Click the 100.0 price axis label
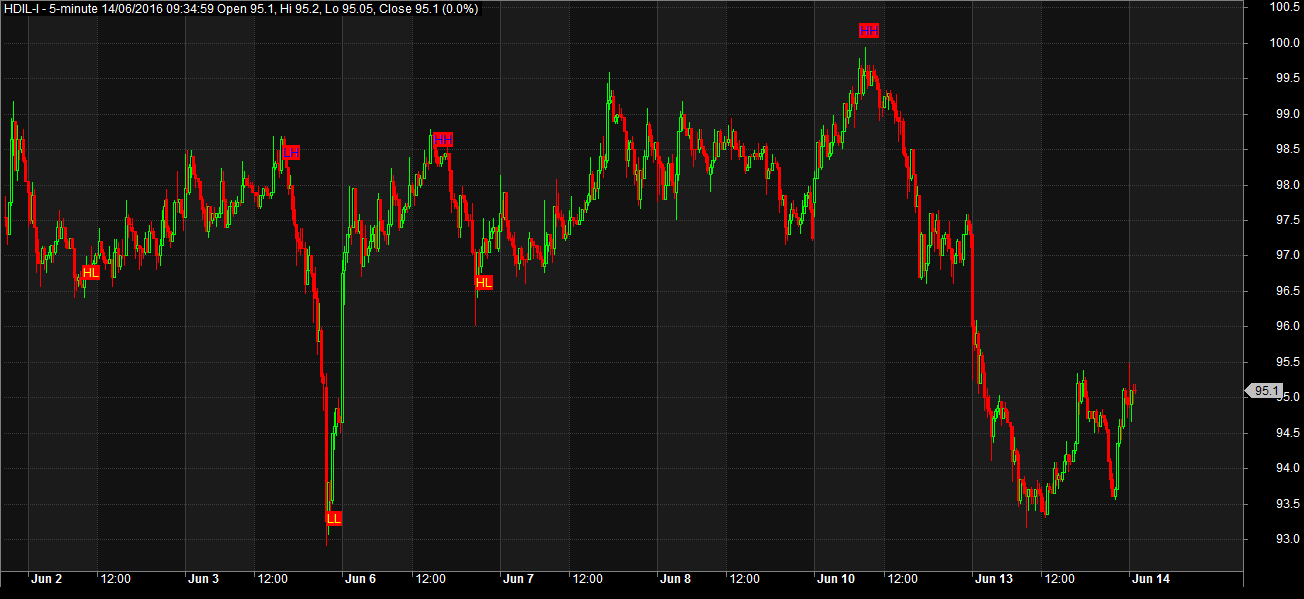The image size is (1304, 599). click(1284, 43)
